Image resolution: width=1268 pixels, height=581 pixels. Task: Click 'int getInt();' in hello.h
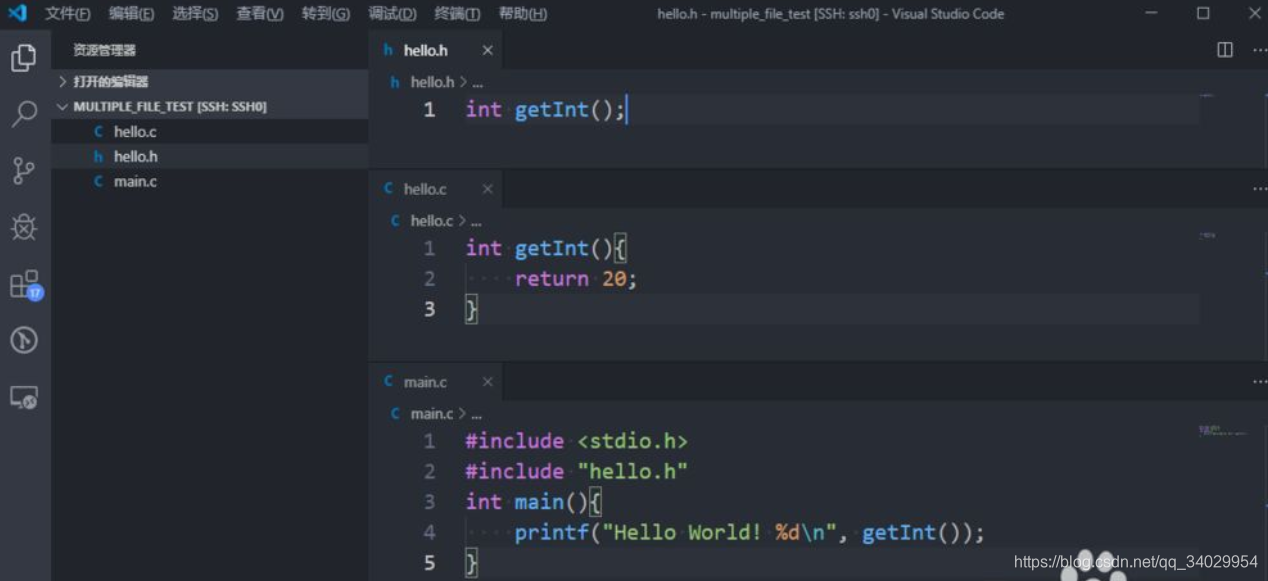pyautogui.click(x=545, y=110)
